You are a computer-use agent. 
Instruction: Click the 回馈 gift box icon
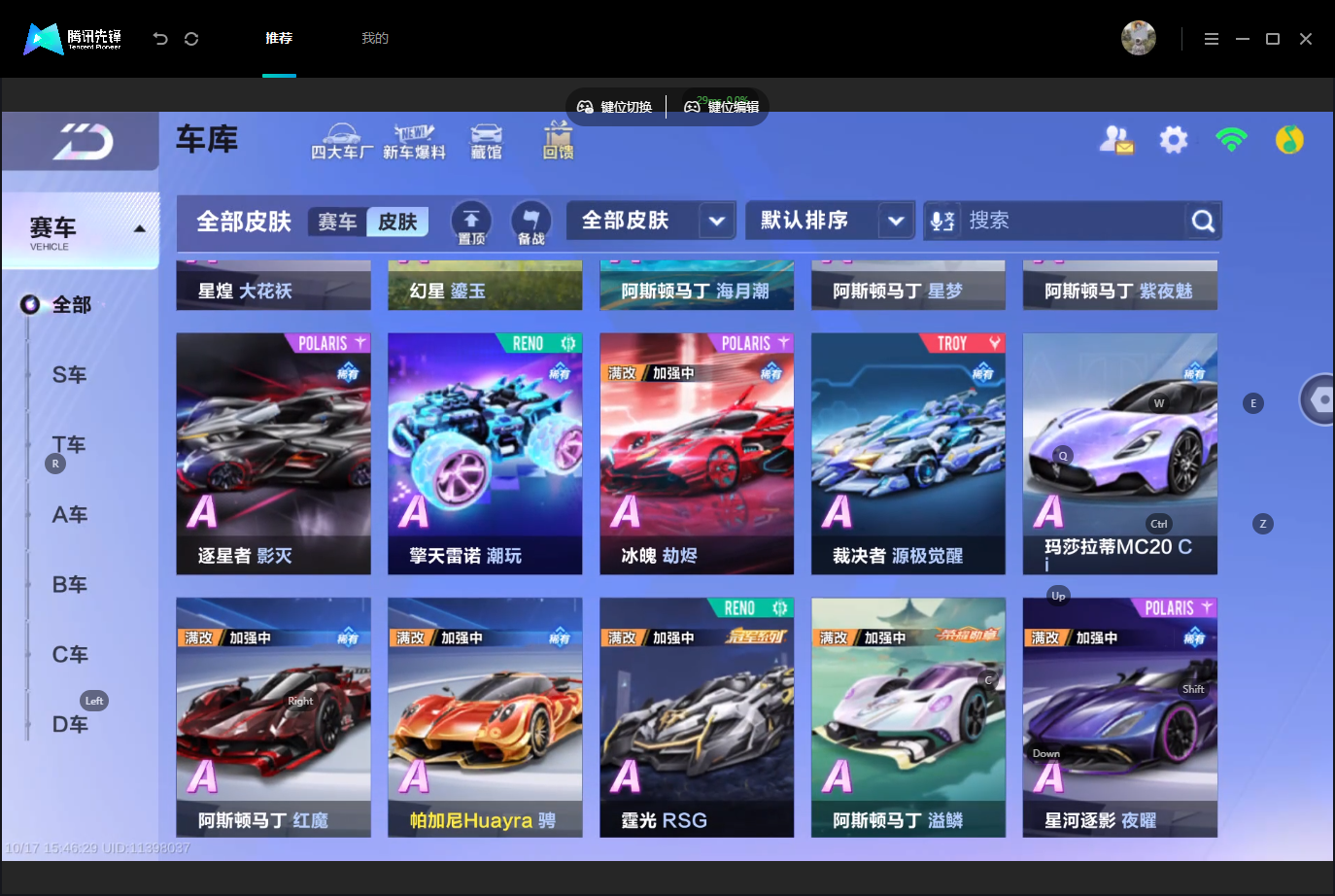tap(558, 141)
